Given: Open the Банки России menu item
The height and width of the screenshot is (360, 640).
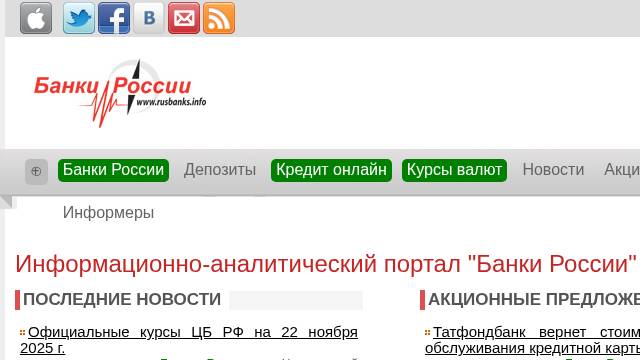Looking at the screenshot, I should (113, 170).
